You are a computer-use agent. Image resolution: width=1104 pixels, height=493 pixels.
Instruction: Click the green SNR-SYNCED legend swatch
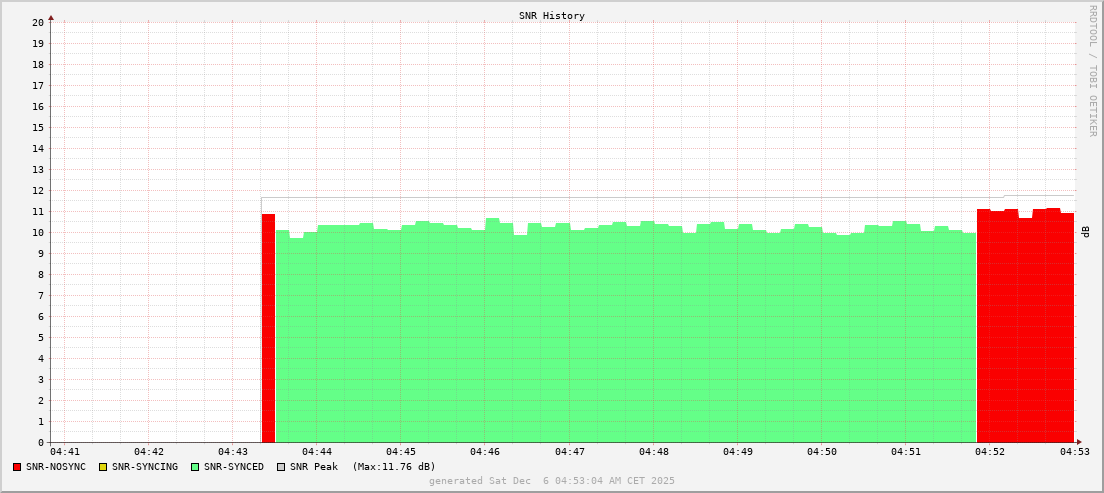tap(195, 467)
